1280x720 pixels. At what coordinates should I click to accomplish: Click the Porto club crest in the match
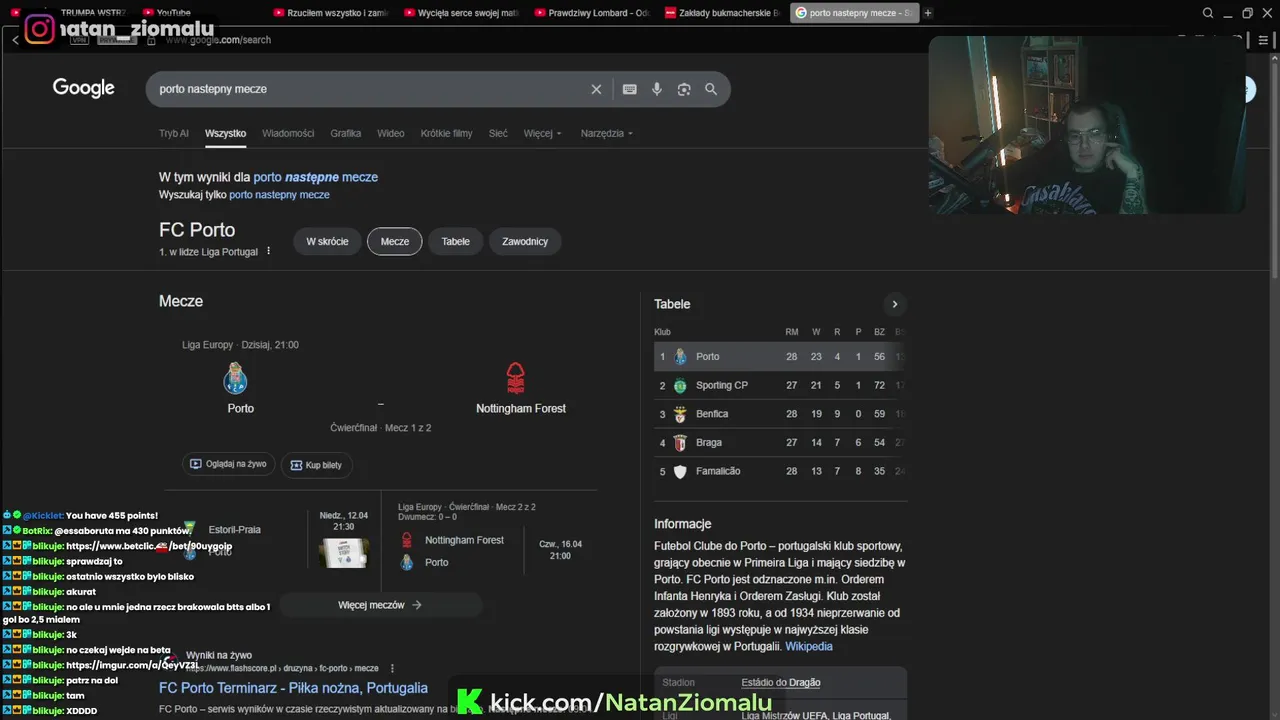point(235,378)
